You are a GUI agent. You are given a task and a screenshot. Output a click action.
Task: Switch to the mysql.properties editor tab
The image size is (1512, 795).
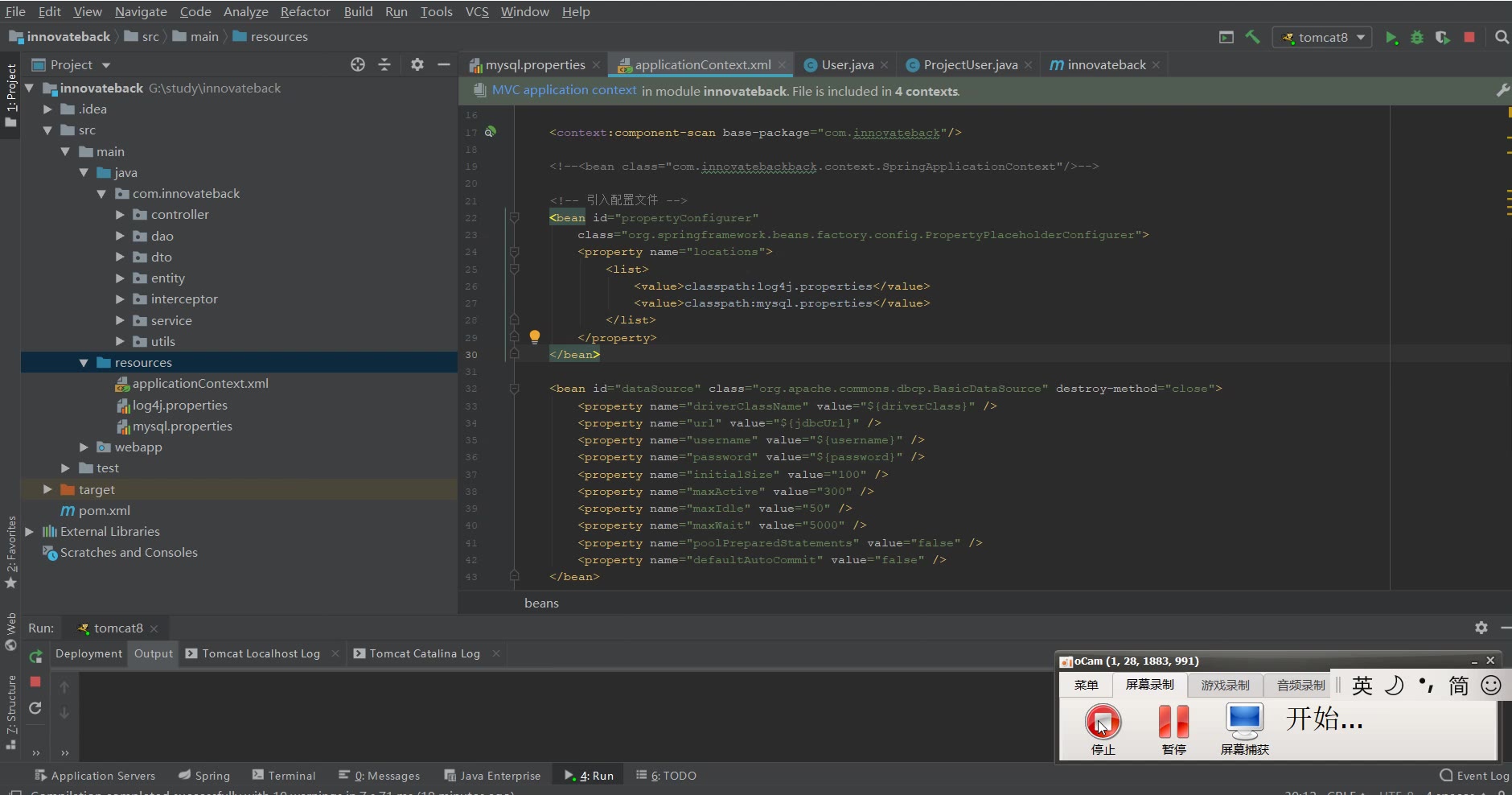pyautogui.click(x=535, y=64)
